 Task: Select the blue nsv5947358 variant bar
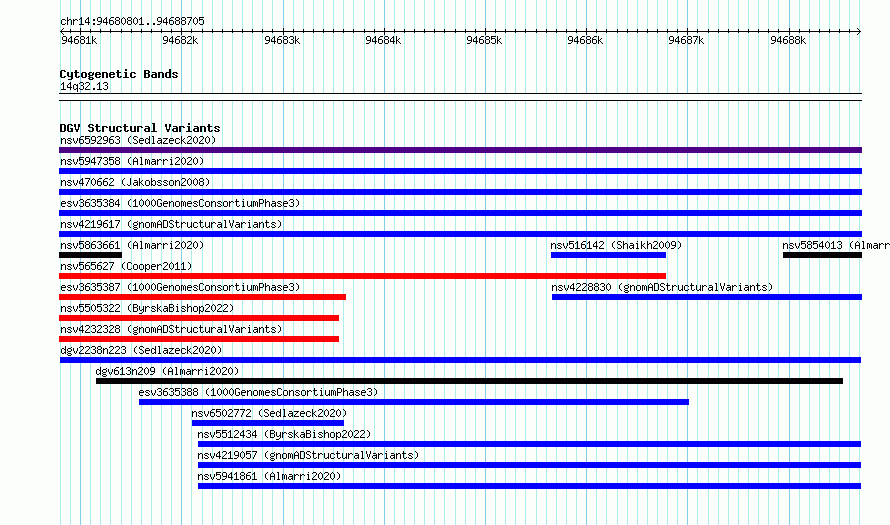pyautogui.click(x=460, y=171)
